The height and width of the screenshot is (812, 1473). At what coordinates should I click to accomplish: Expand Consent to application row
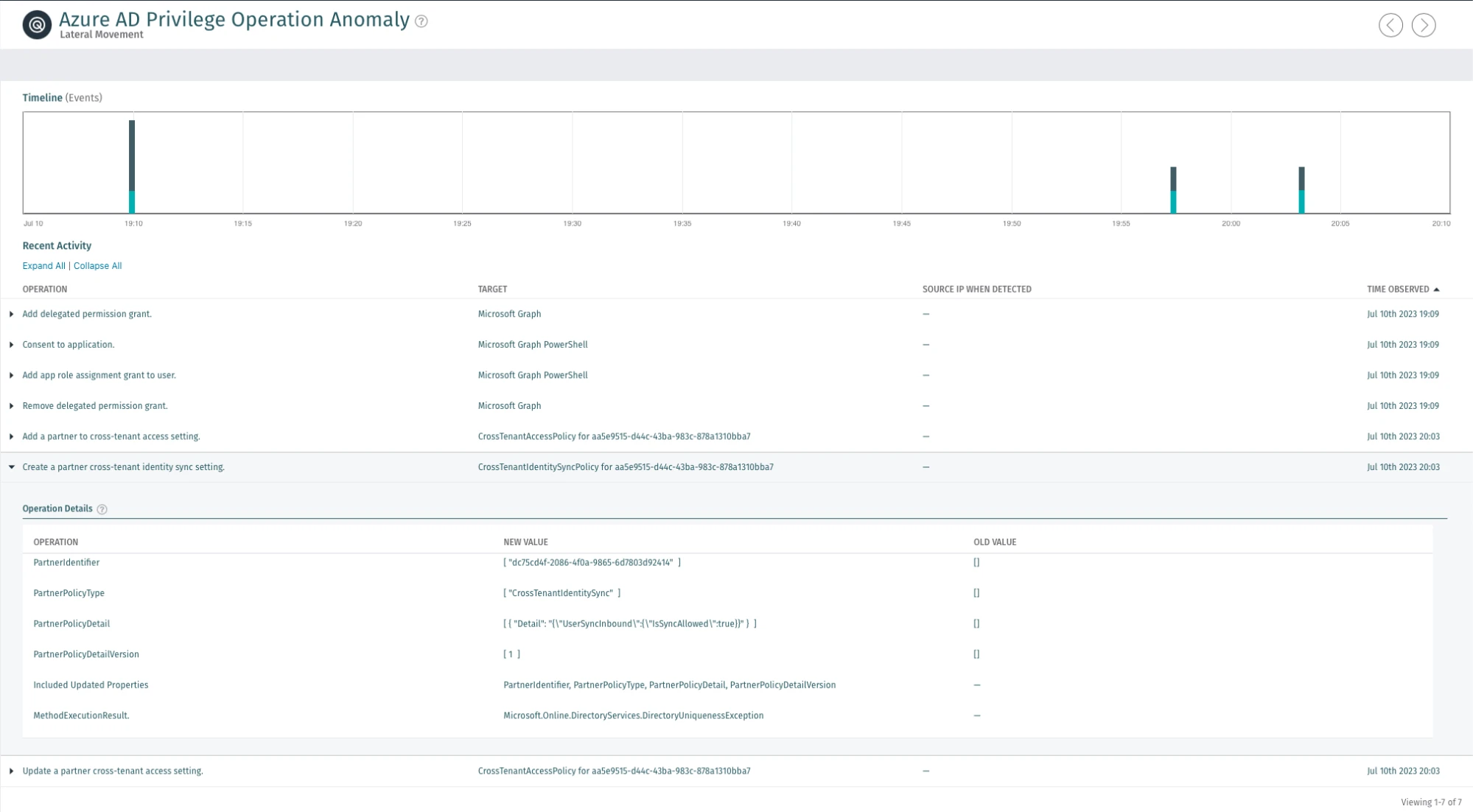tap(12, 345)
